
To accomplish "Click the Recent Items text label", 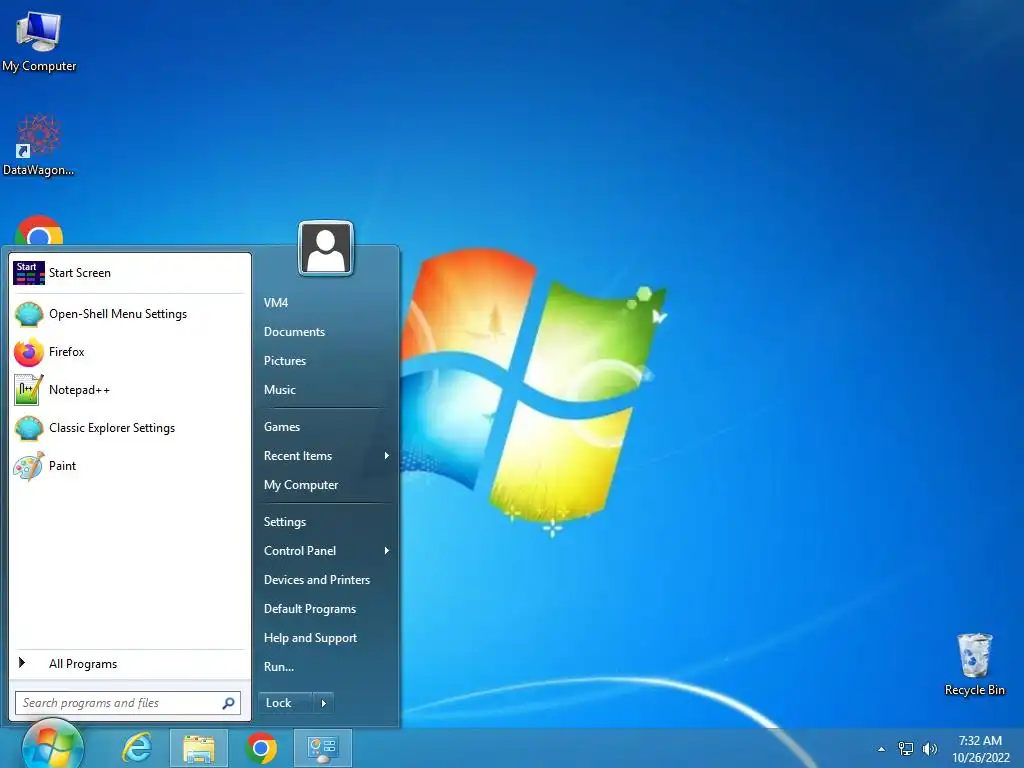I will (x=298, y=456).
